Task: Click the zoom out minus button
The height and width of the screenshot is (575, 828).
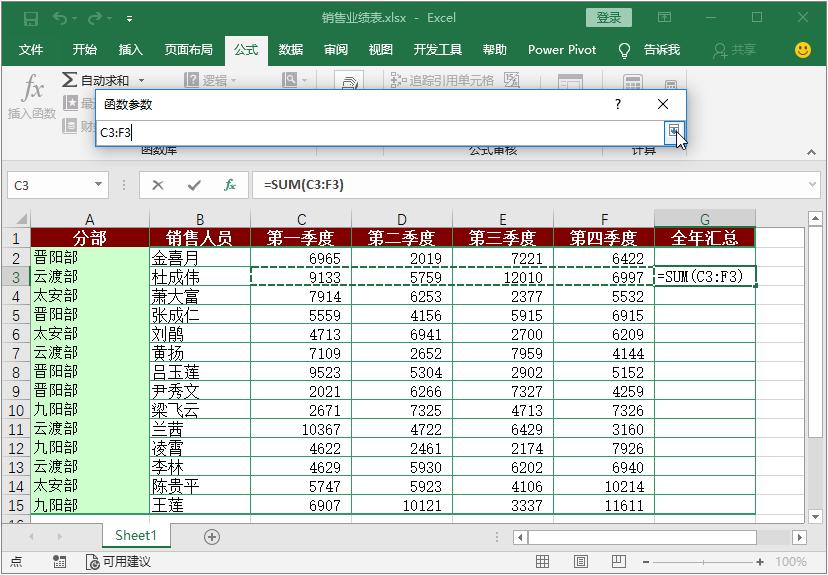Action: coord(646,562)
